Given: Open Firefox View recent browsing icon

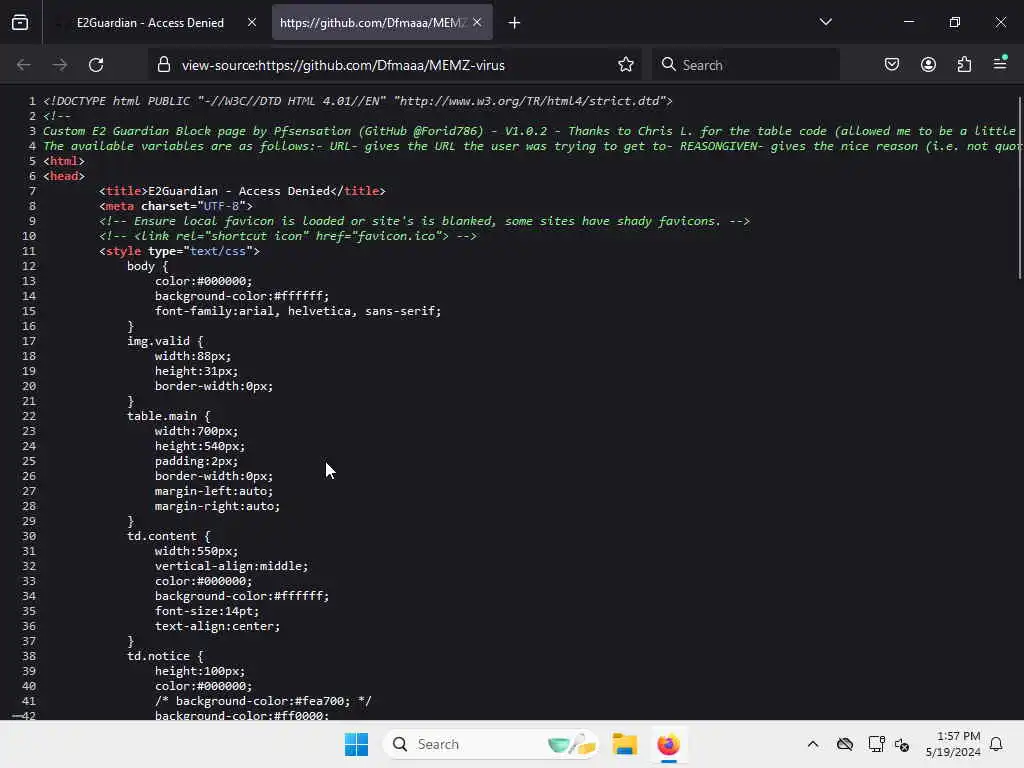Looking at the screenshot, I should 20,22.
